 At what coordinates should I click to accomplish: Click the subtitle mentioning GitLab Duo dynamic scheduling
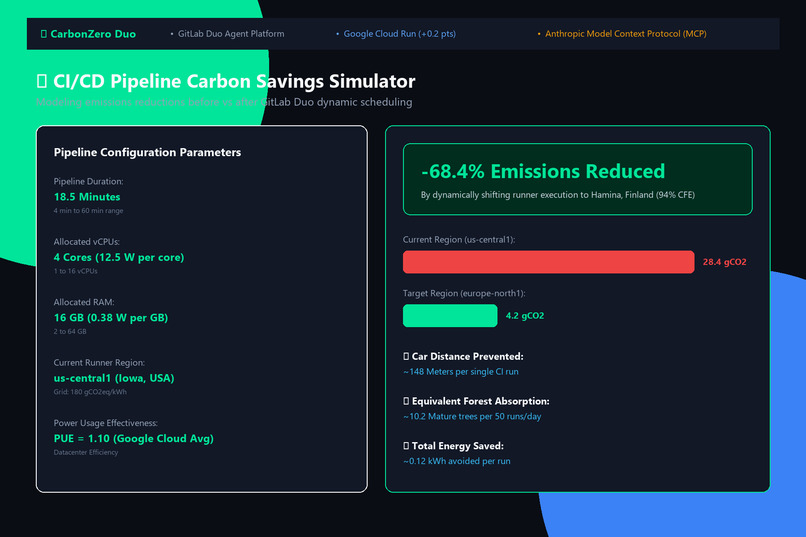pos(224,102)
